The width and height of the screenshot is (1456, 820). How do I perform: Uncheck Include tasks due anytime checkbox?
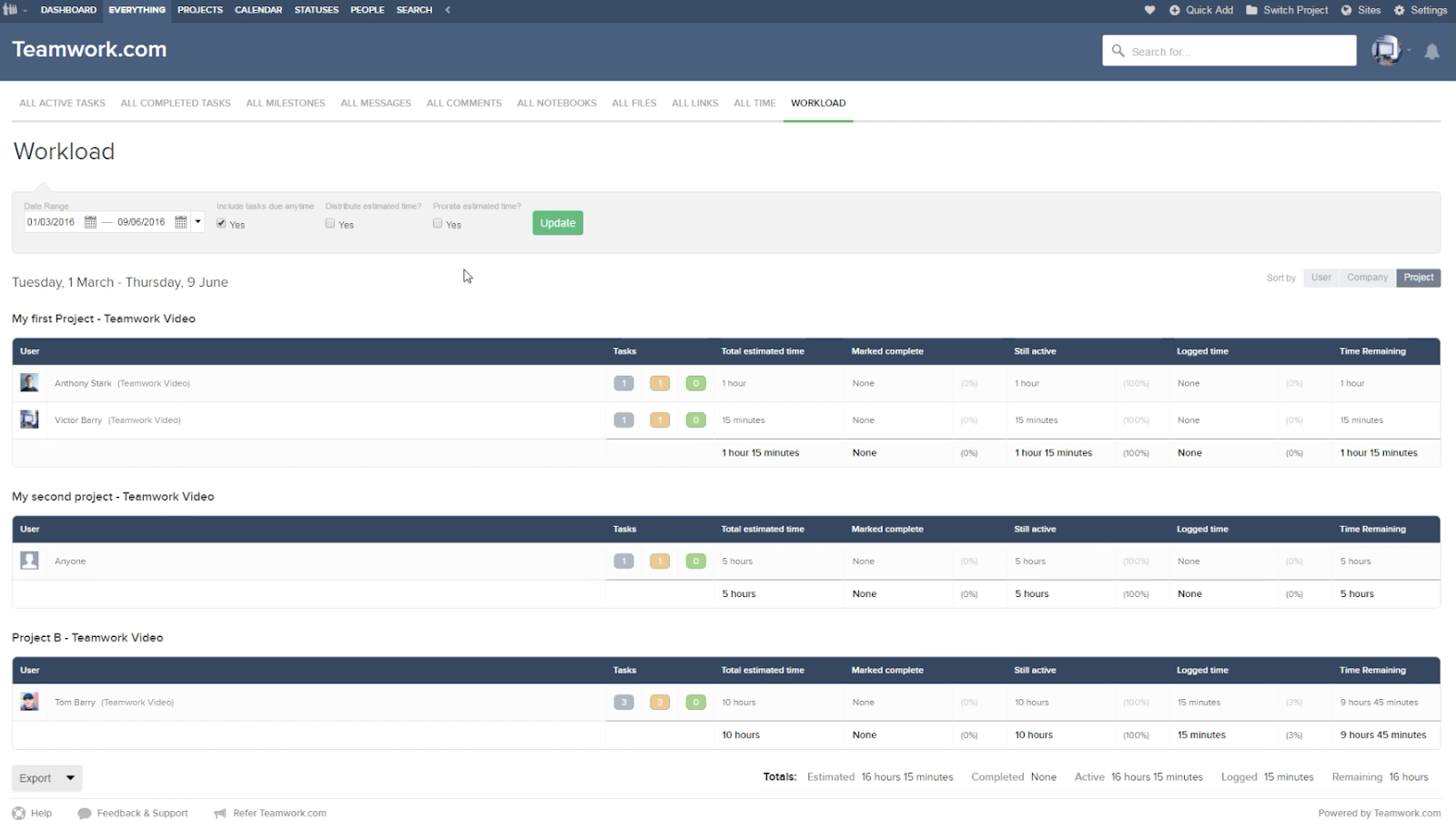coord(221,224)
